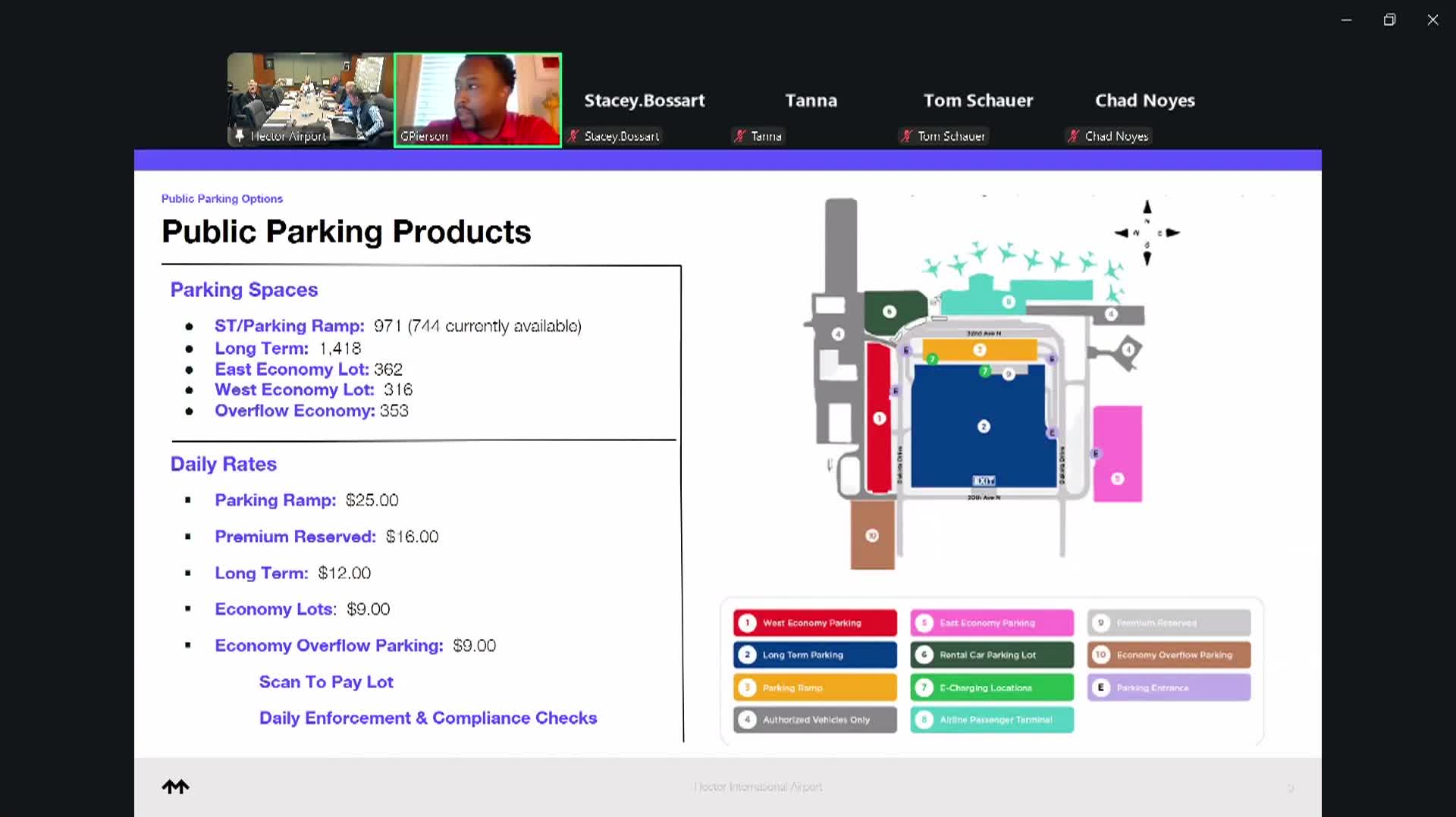Click Daily Enforcement & Compliance Checks text
1456x817 pixels.
(428, 718)
